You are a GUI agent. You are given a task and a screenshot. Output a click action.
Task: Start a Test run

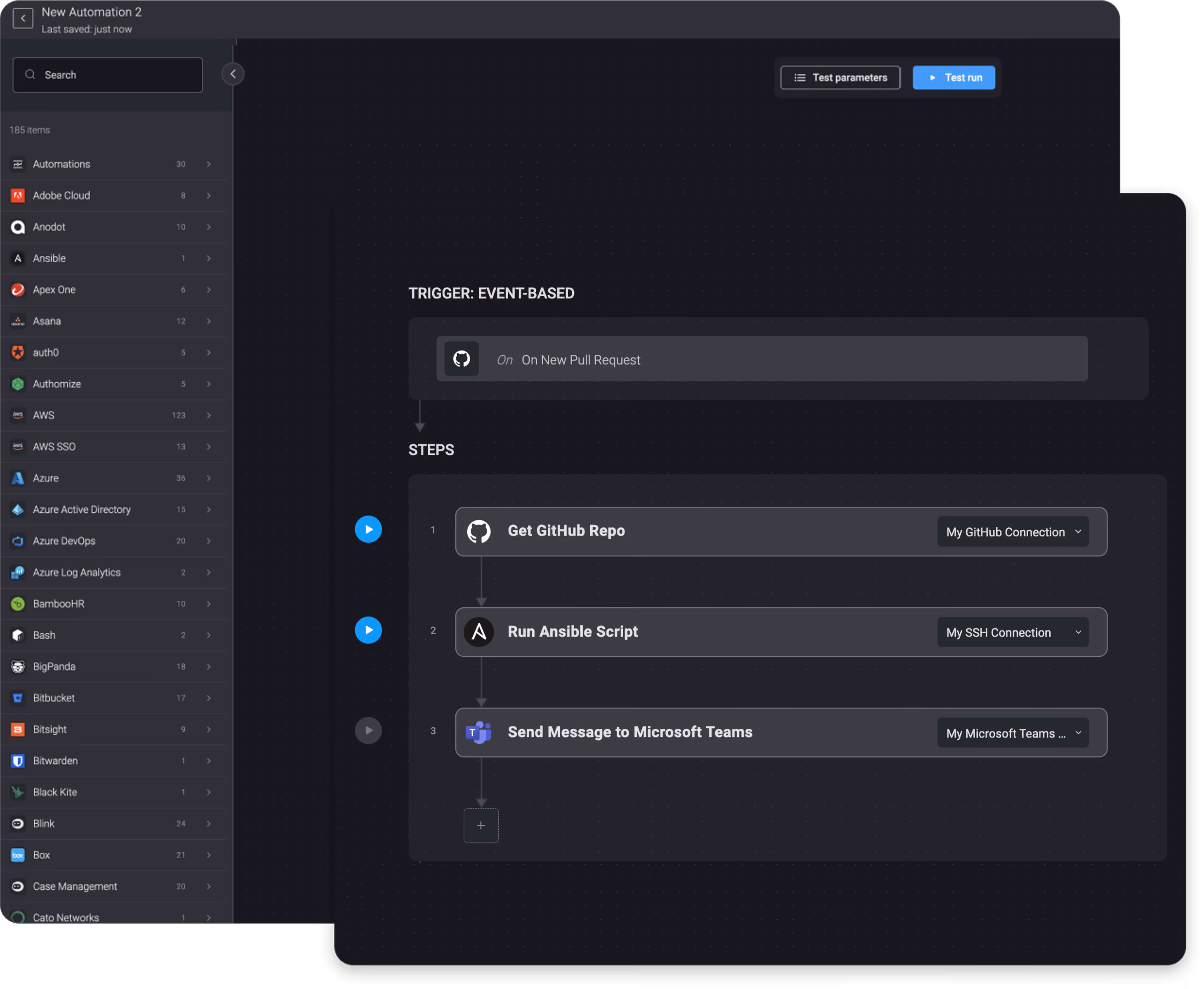[954, 78]
